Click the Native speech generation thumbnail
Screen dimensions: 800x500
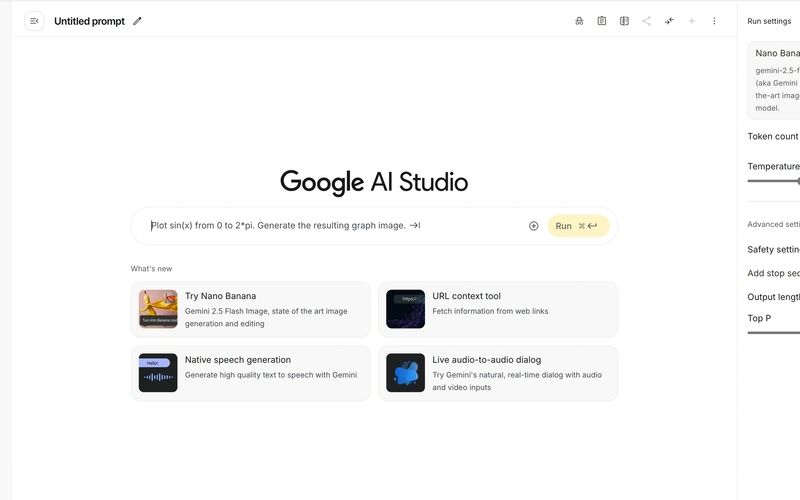pyautogui.click(x=158, y=373)
